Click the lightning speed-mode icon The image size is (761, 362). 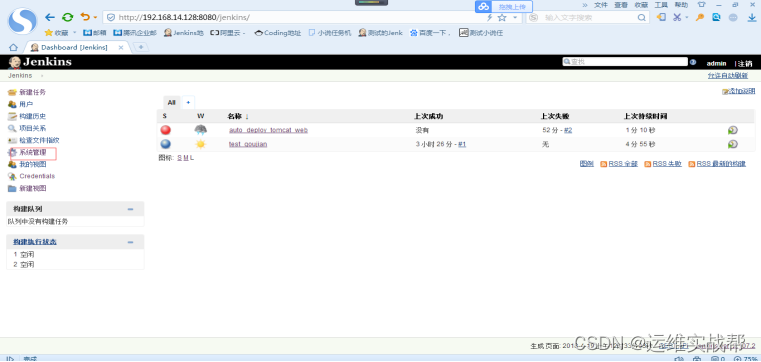coord(489,17)
